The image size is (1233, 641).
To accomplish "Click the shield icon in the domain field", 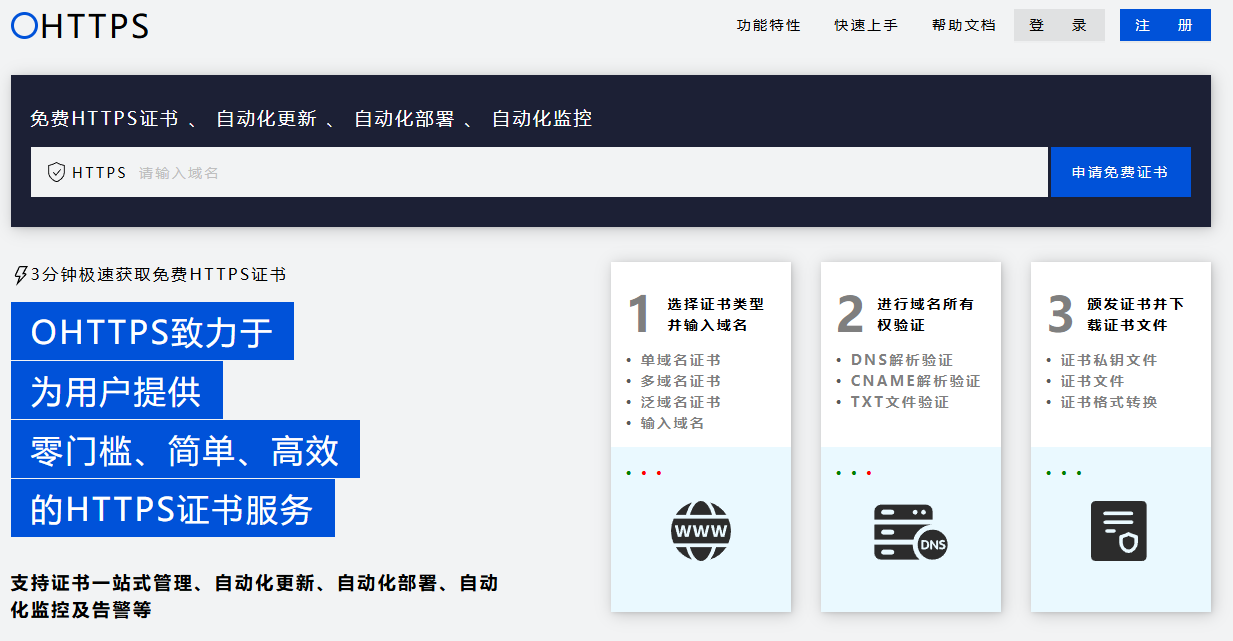I will [x=57, y=172].
